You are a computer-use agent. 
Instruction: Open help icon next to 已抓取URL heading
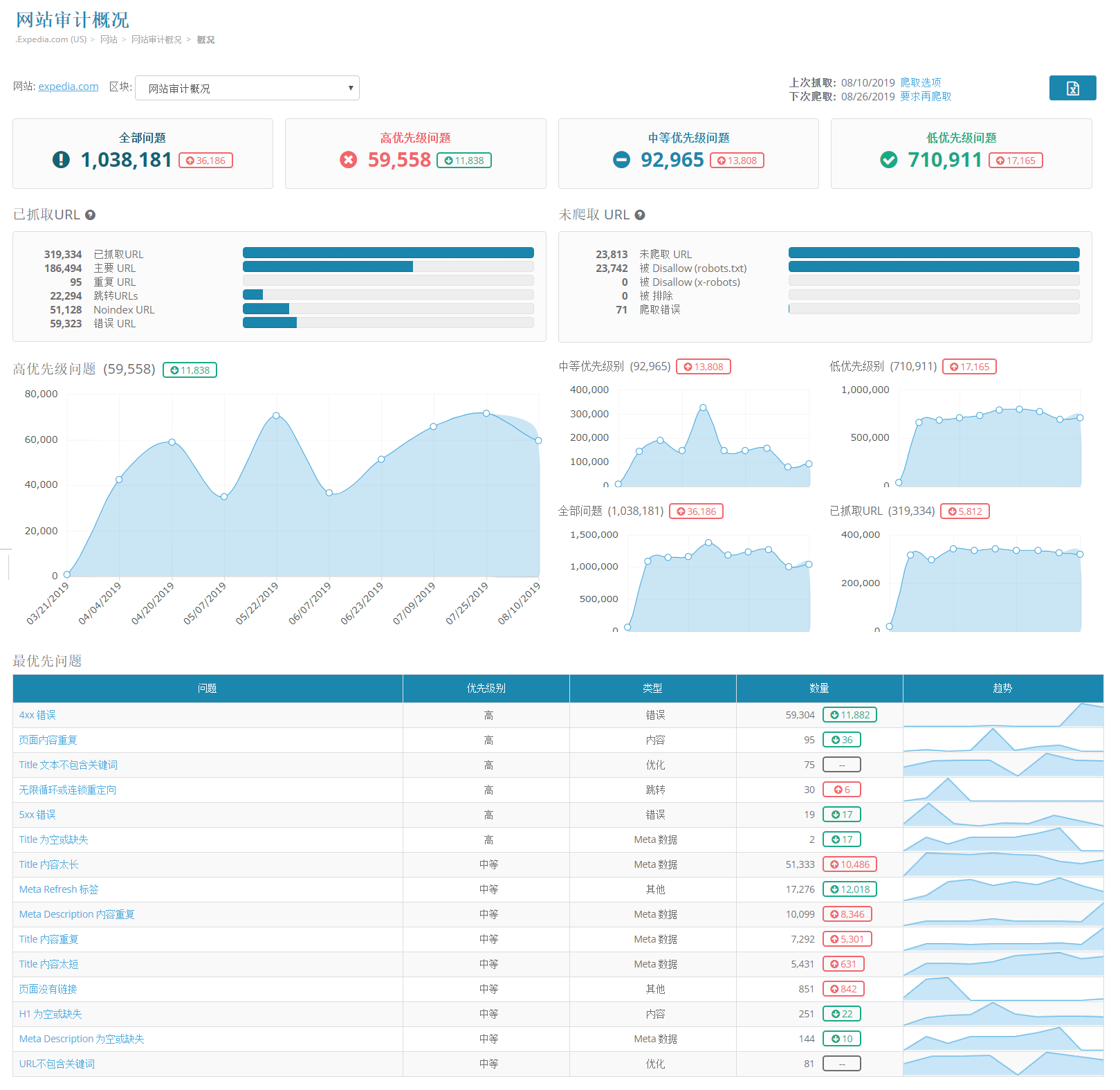[90, 215]
